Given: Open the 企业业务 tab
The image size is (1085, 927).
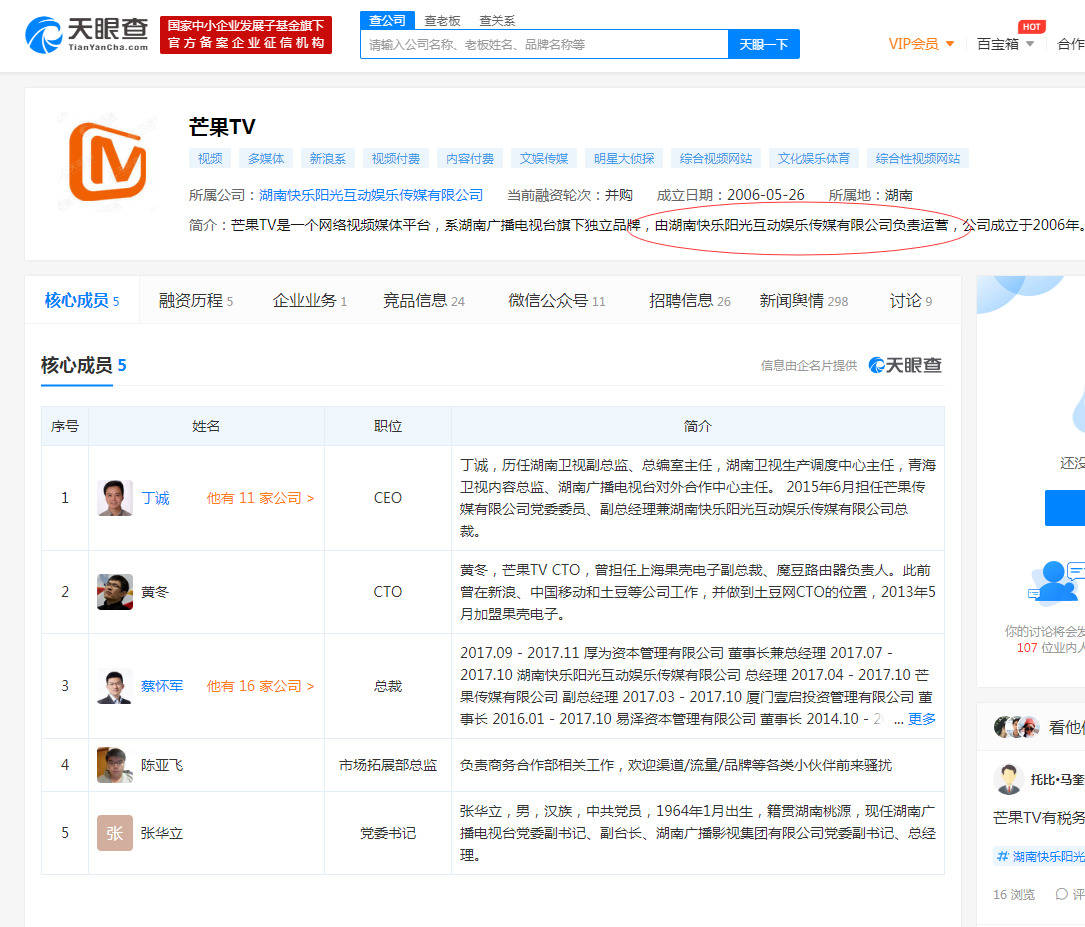Looking at the screenshot, I should click(309, 301).
